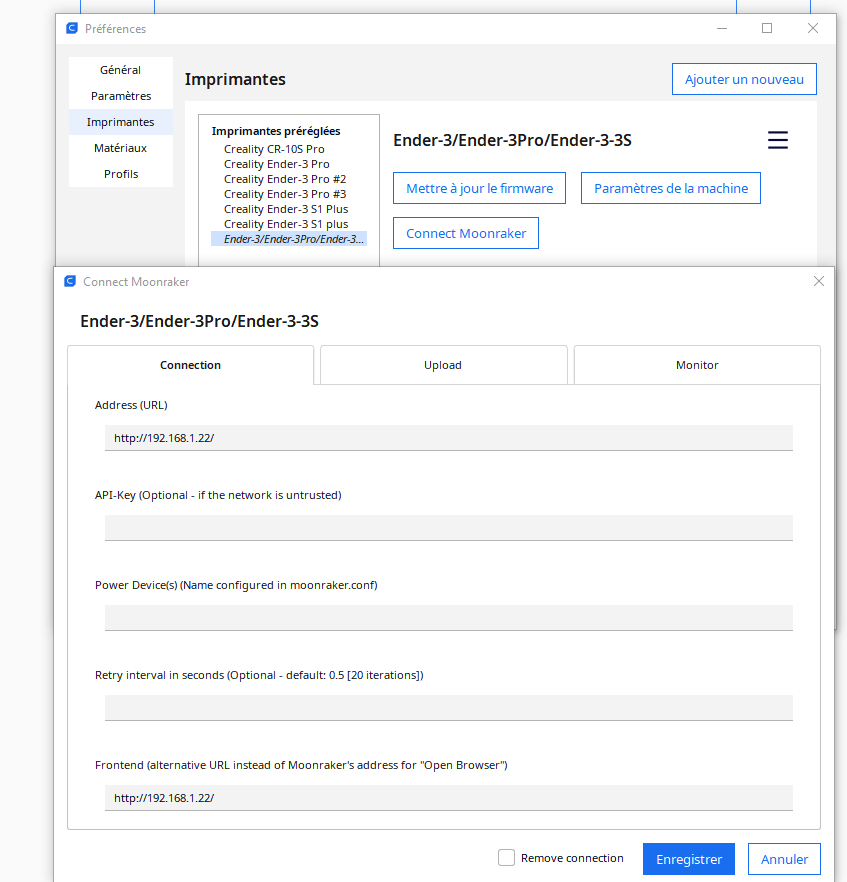This screenshot has height=882, width=847.
Task: Click the Connect Moonraker button
Action: 466,233
